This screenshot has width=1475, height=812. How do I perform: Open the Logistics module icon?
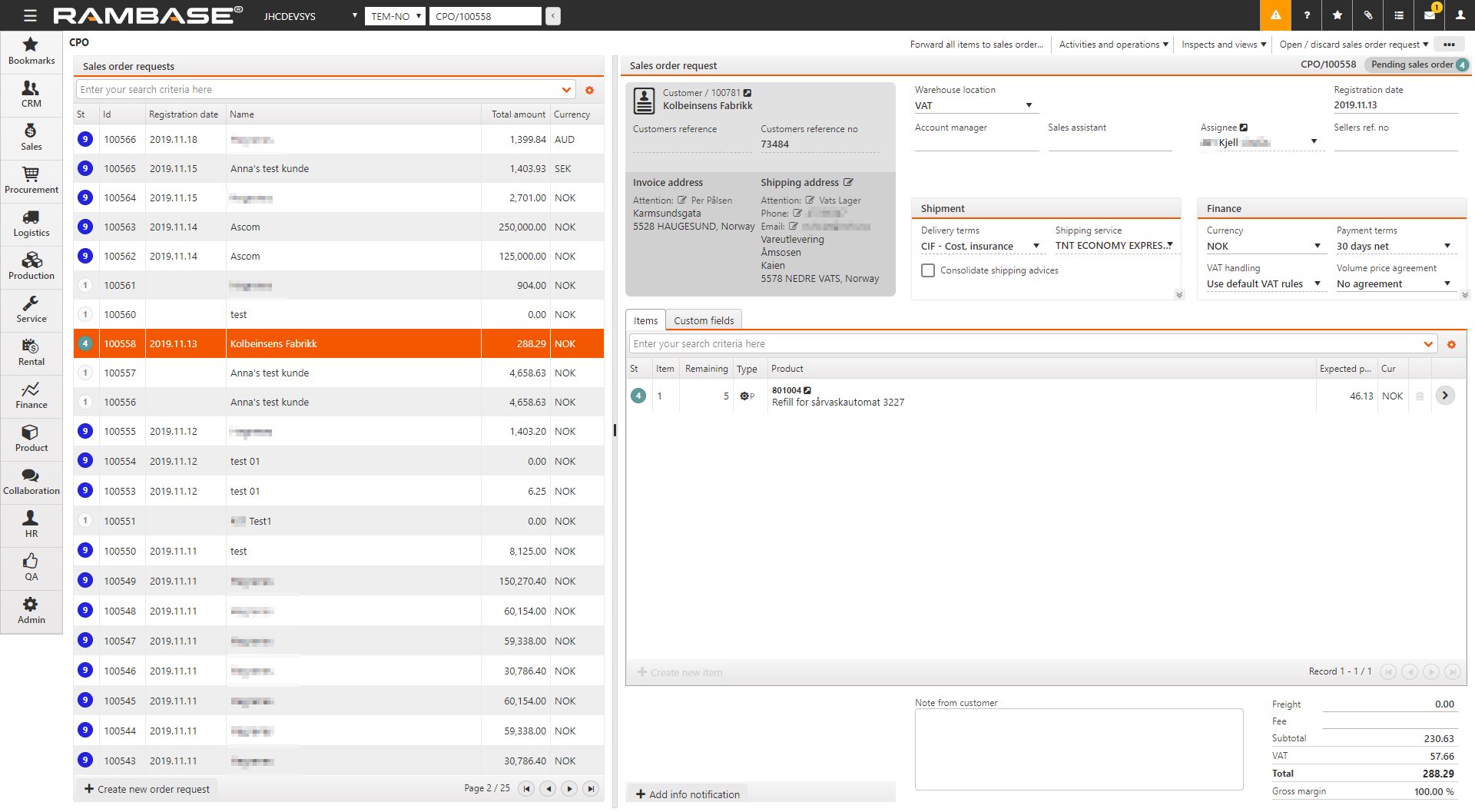point(31,224)
